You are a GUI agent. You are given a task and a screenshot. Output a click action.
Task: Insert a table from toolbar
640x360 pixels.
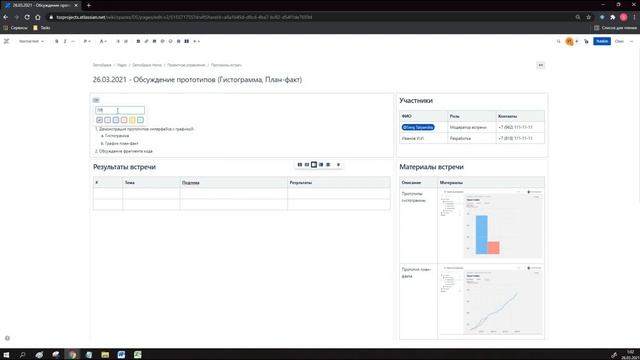[x=178, y=41]
